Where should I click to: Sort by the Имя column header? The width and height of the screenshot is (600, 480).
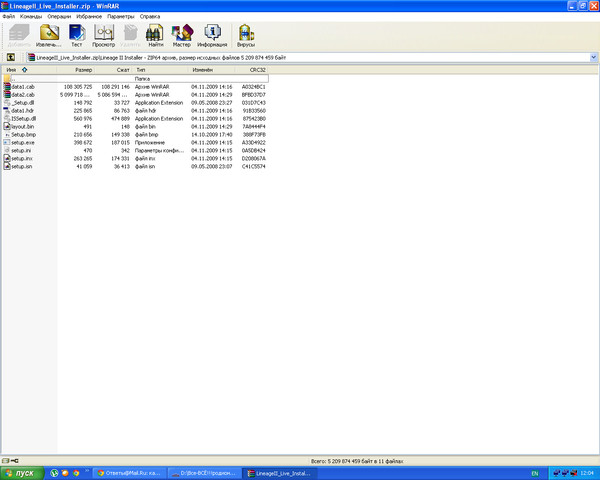(30, 70)
